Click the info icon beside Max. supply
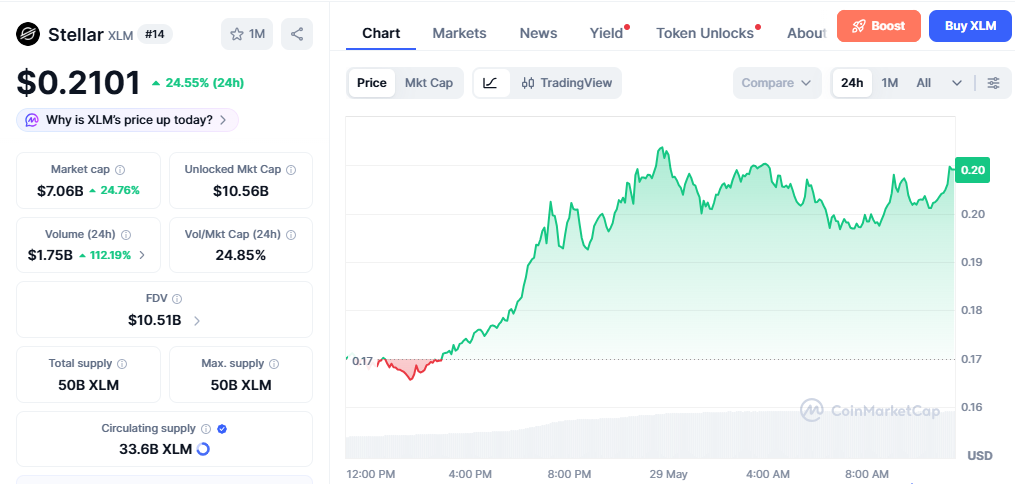The height and width of the screenshot is (484, 1015). pos(274,364)
